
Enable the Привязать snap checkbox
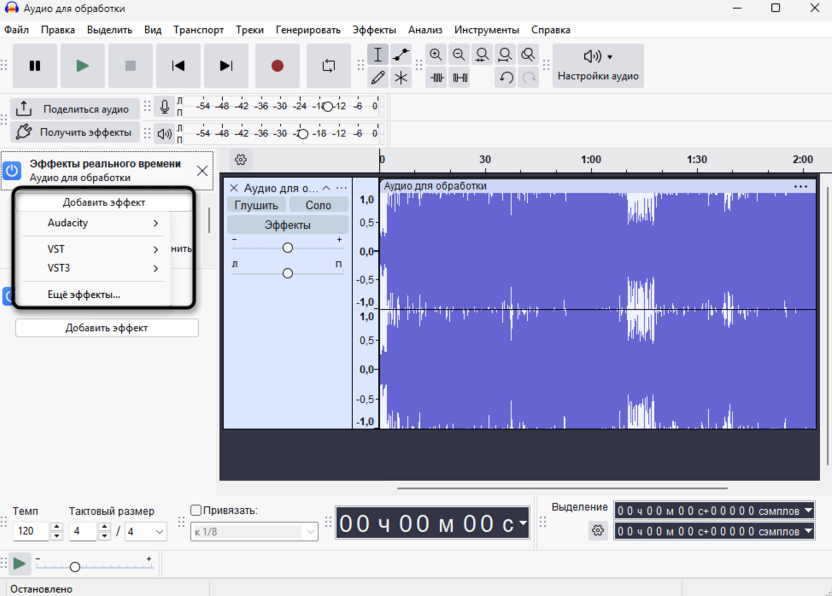(196, 510)
